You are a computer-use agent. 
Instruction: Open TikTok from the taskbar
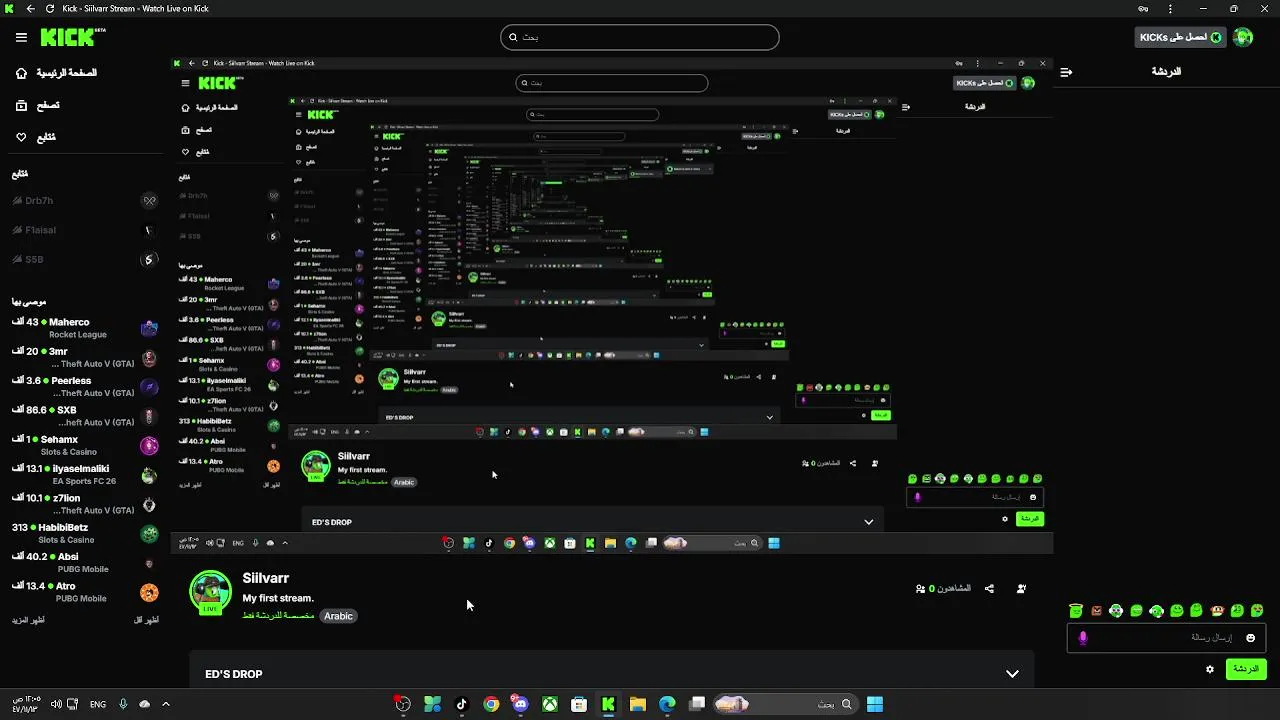point(461,704)
